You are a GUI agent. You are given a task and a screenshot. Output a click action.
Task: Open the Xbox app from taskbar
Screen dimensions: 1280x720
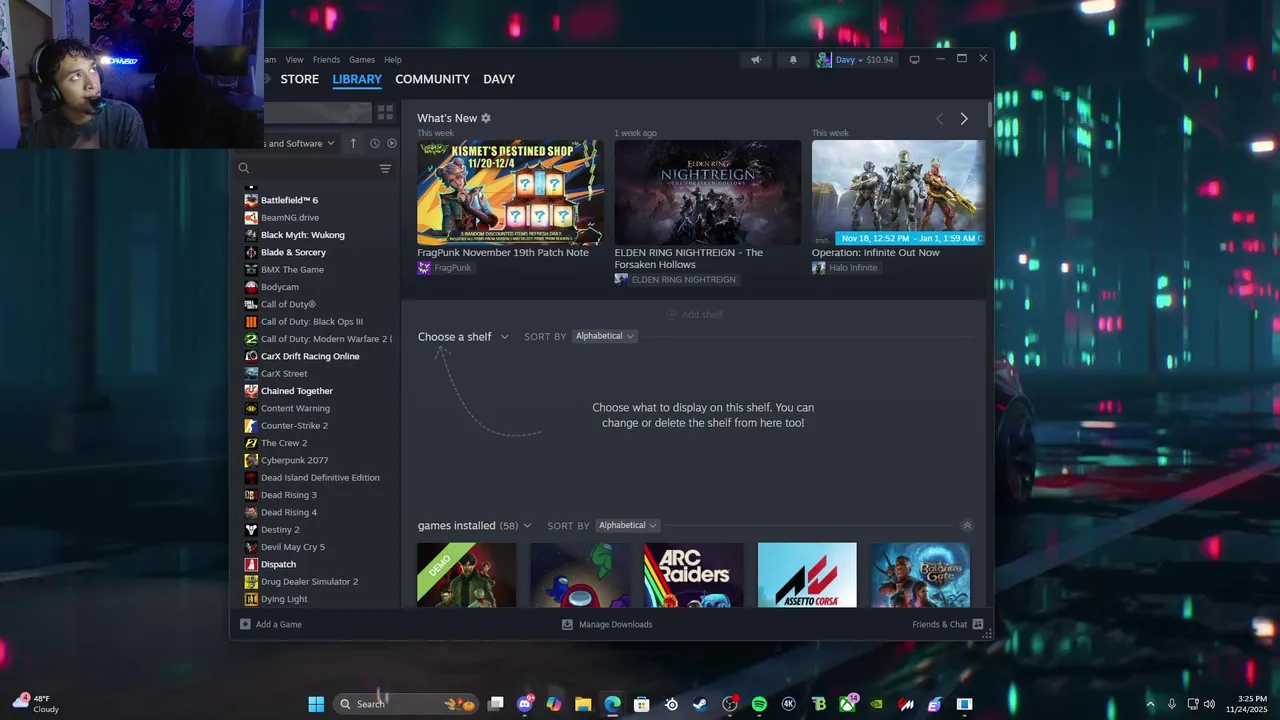point(848,704)
